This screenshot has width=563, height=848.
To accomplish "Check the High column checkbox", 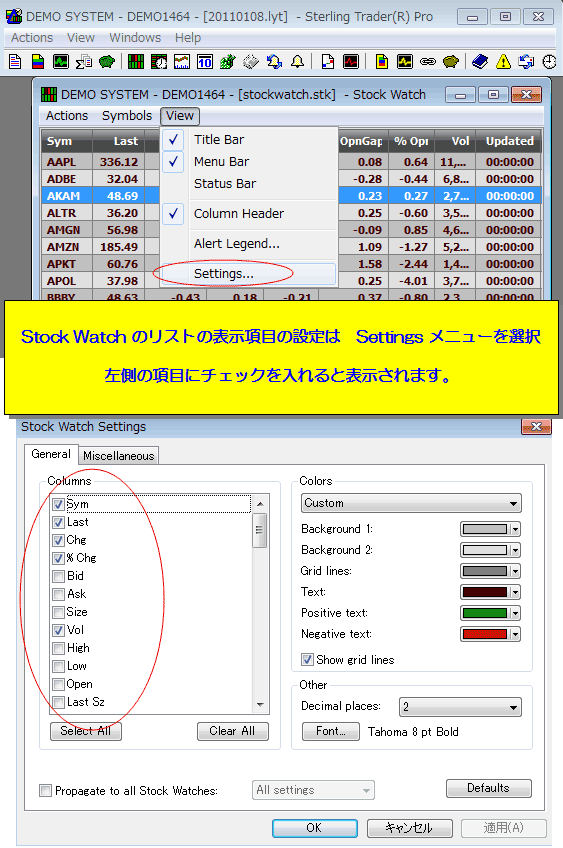I will 58,648.
